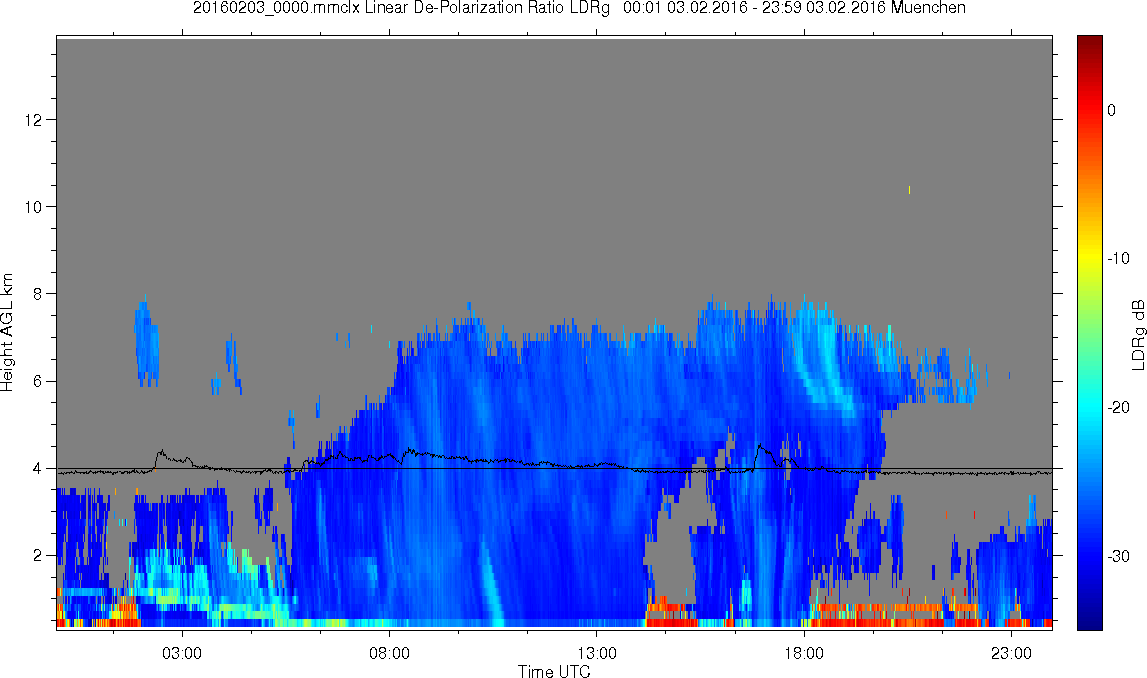This screenshot has height=678, width=1147.
Task: Click the colorbar value label -30
Action: coord(1118,557)
